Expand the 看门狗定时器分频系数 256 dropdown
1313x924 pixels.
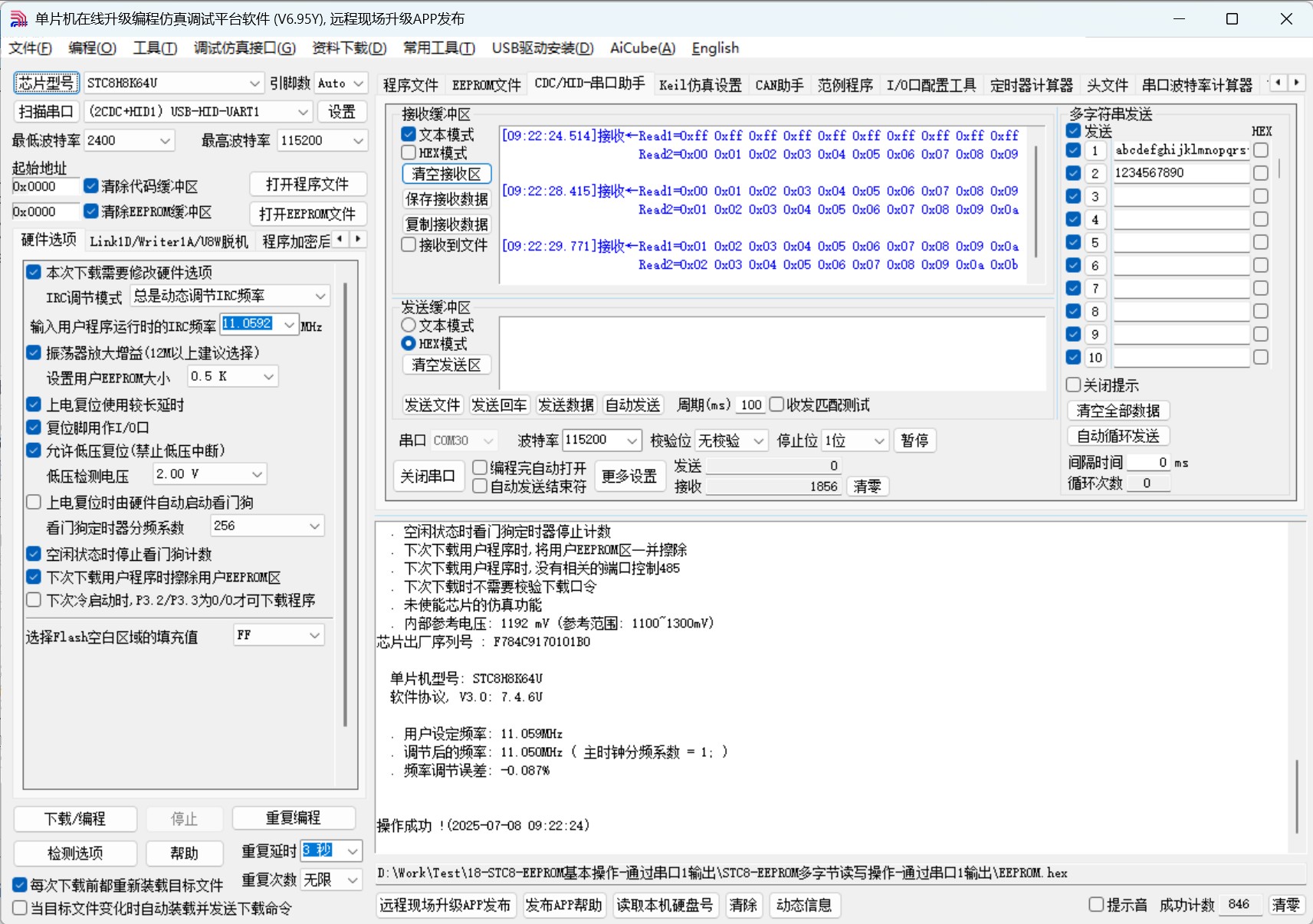pos(314,526)
